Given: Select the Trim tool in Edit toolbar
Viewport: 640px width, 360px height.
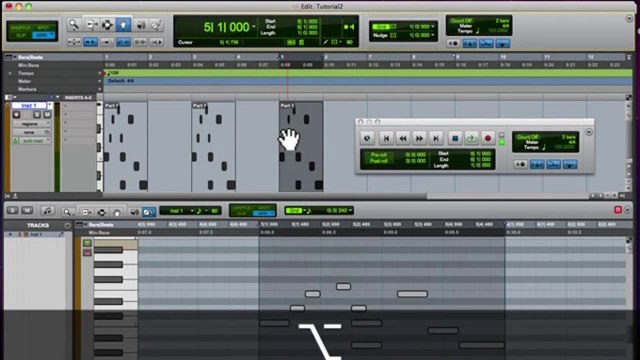Looking at the screenshot, I should coord(91,24).
